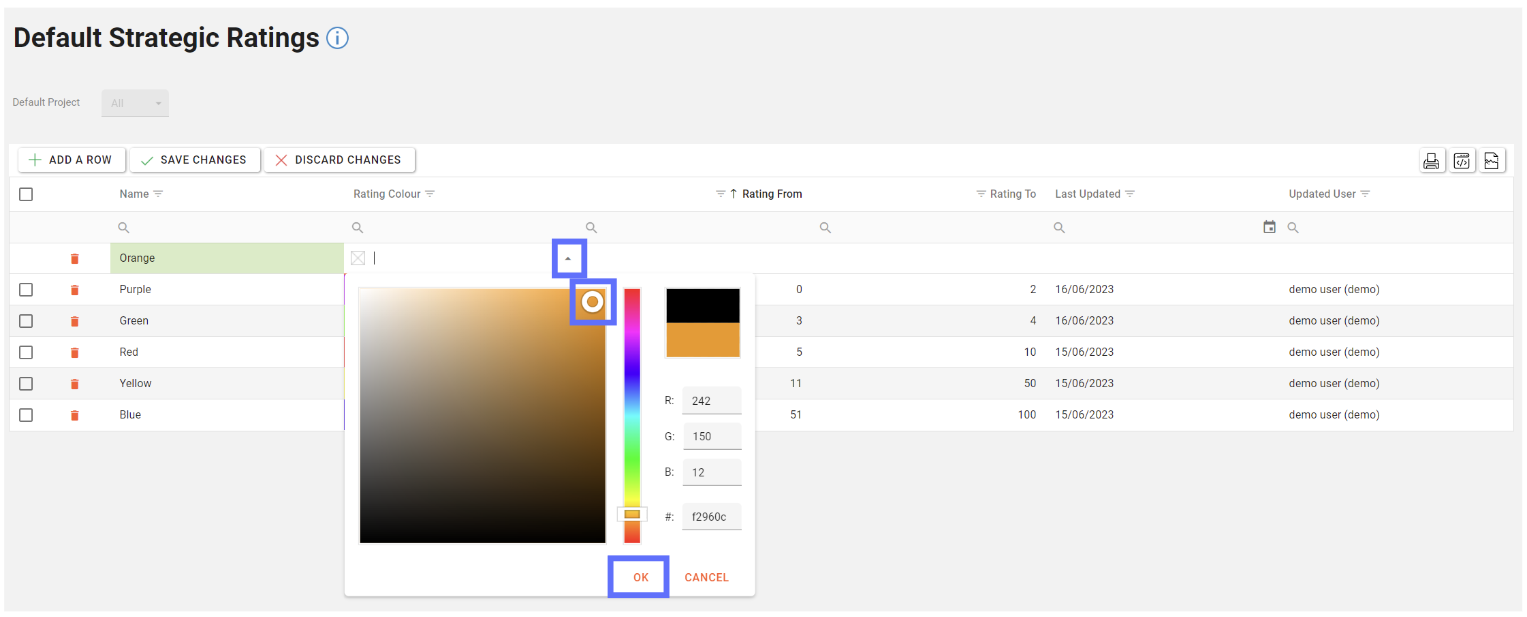Open the Name column filter menu

158,194
